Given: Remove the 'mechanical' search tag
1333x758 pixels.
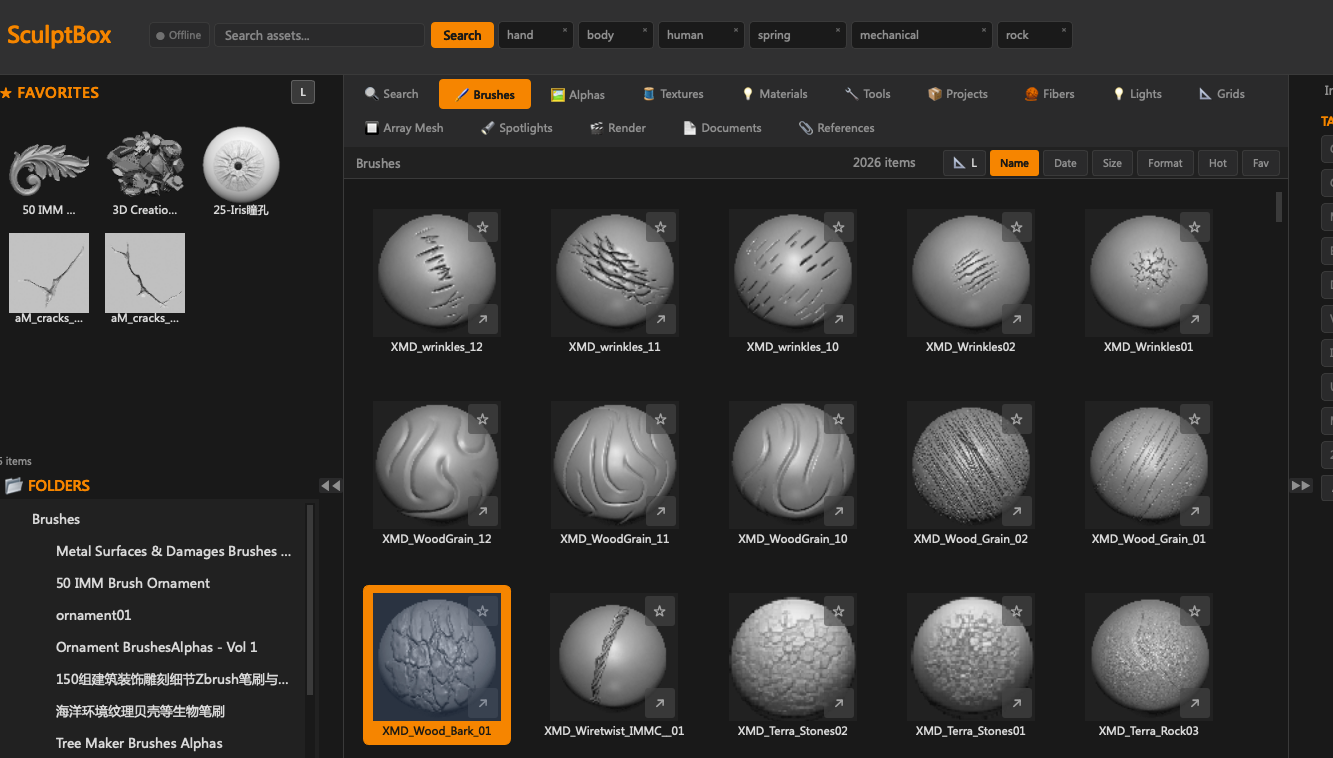Looking at the screenshot, I should tap(983, 30).
